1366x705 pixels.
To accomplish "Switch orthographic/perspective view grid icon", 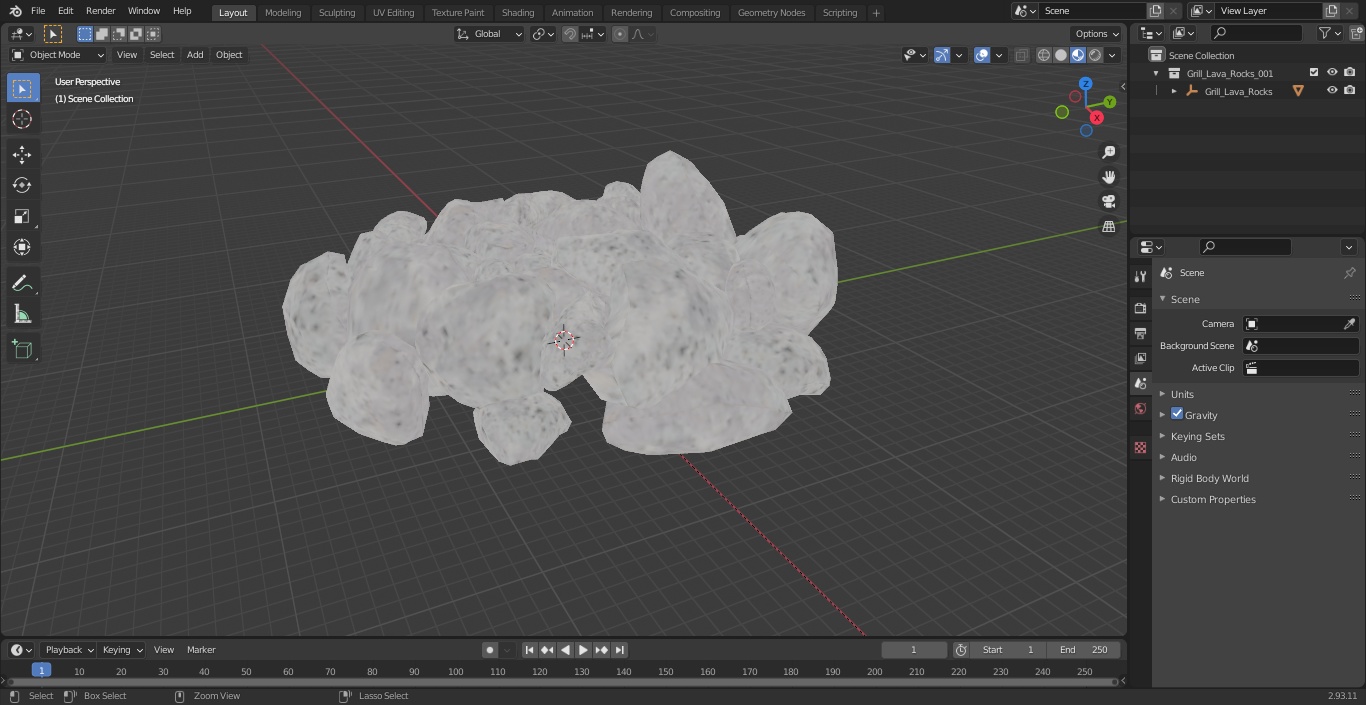I will point(1108,227).
